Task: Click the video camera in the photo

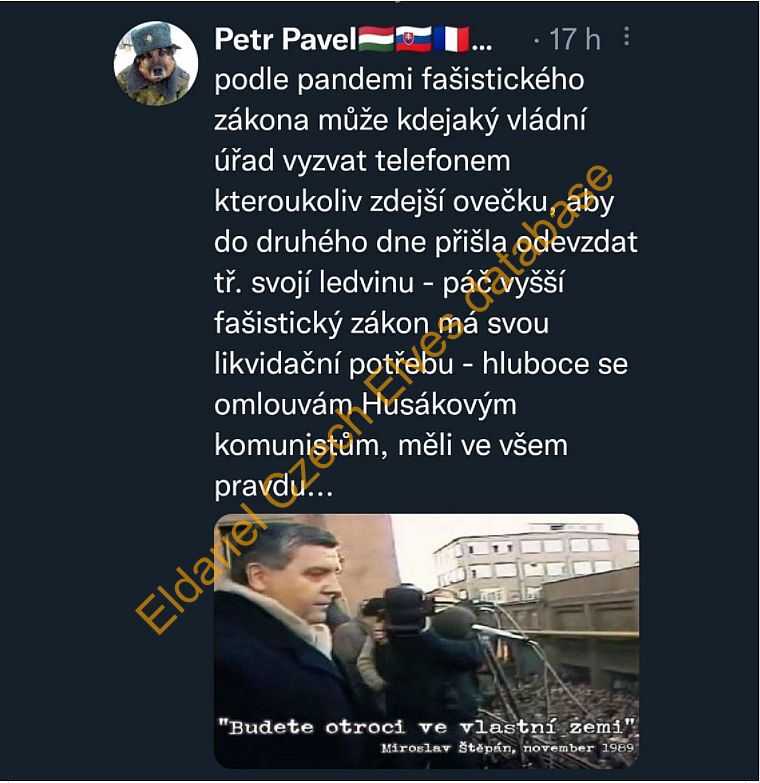Action: (x=399, y=606)
